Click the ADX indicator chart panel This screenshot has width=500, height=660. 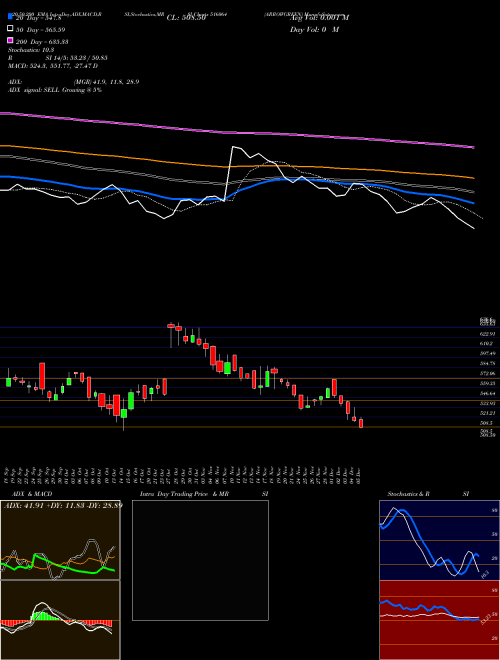(60, 540)
